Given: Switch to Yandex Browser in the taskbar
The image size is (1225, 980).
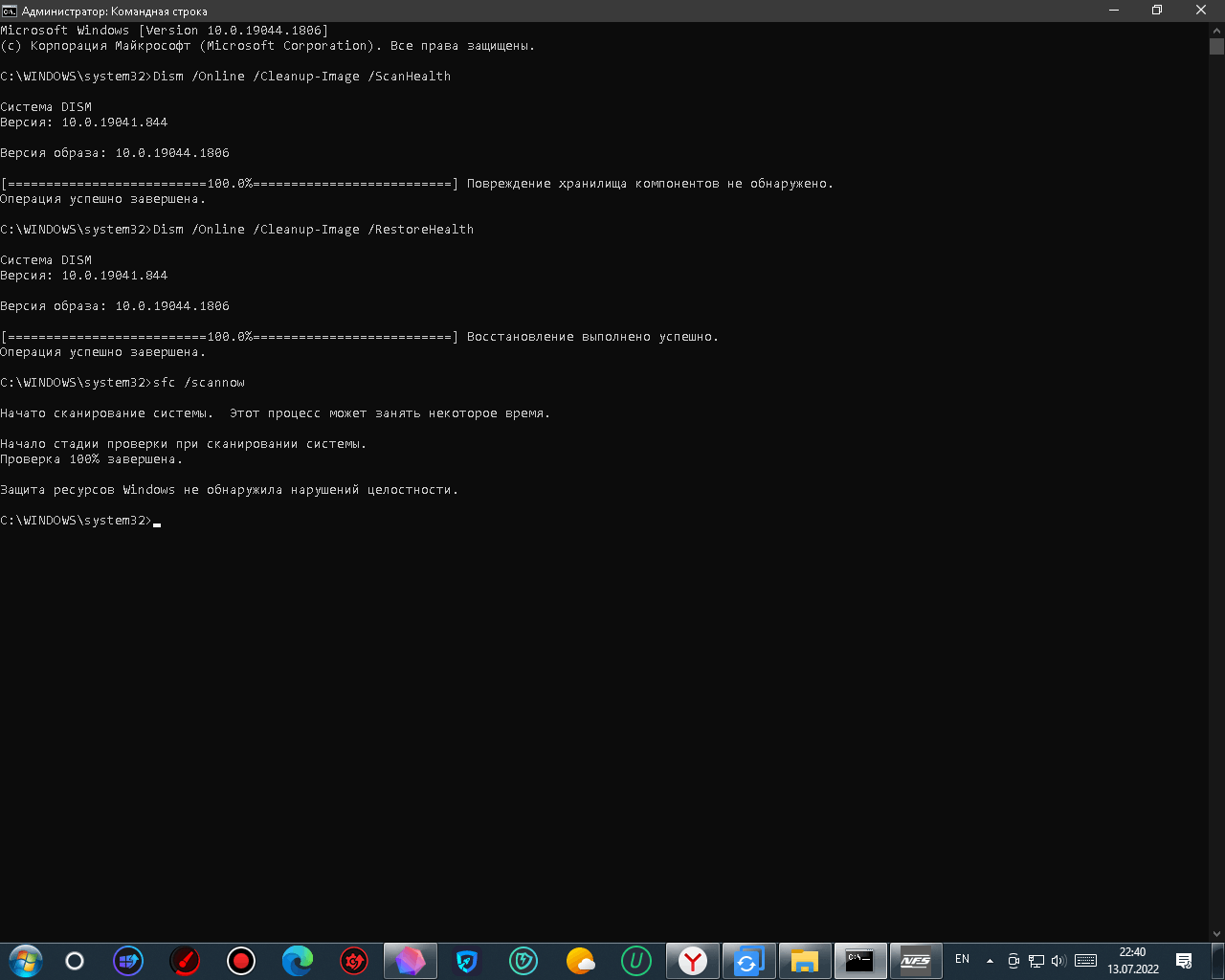Looking at the screenshot, I should coord(693,961).
